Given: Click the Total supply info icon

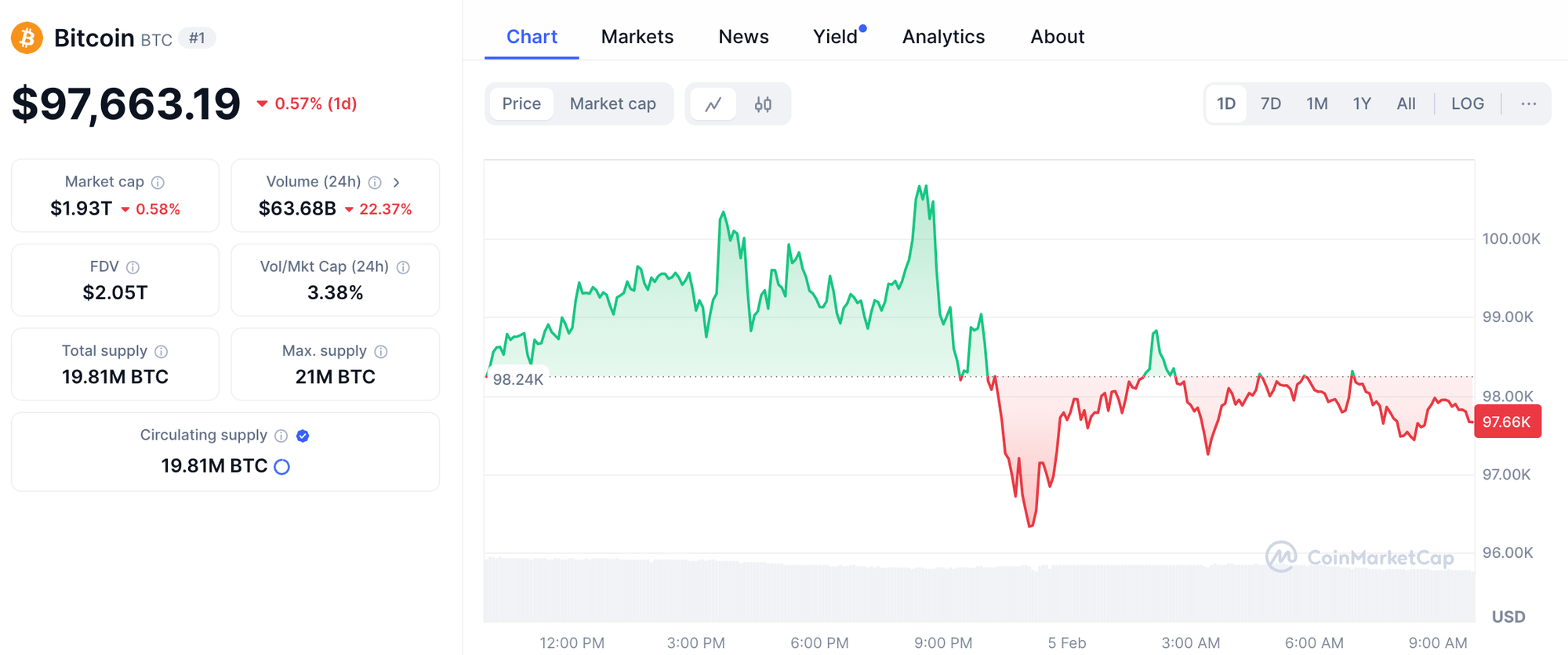Looking at the screenshot, I should [x=161, y=352].
